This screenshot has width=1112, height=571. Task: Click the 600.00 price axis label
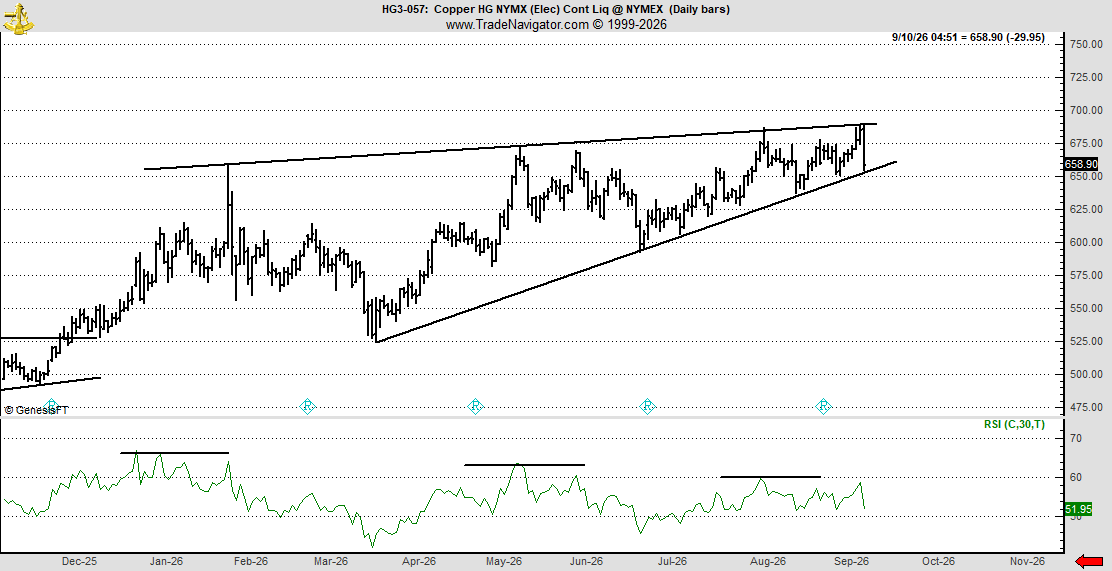pos(1086,242)
